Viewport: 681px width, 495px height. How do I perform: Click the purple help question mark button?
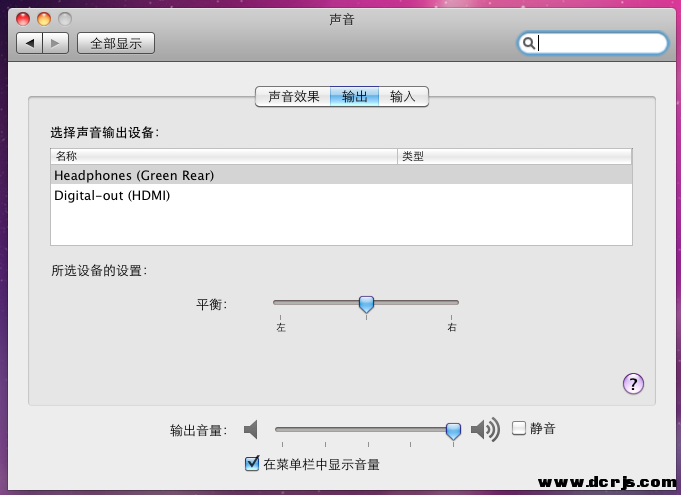[x=632, y=383]
